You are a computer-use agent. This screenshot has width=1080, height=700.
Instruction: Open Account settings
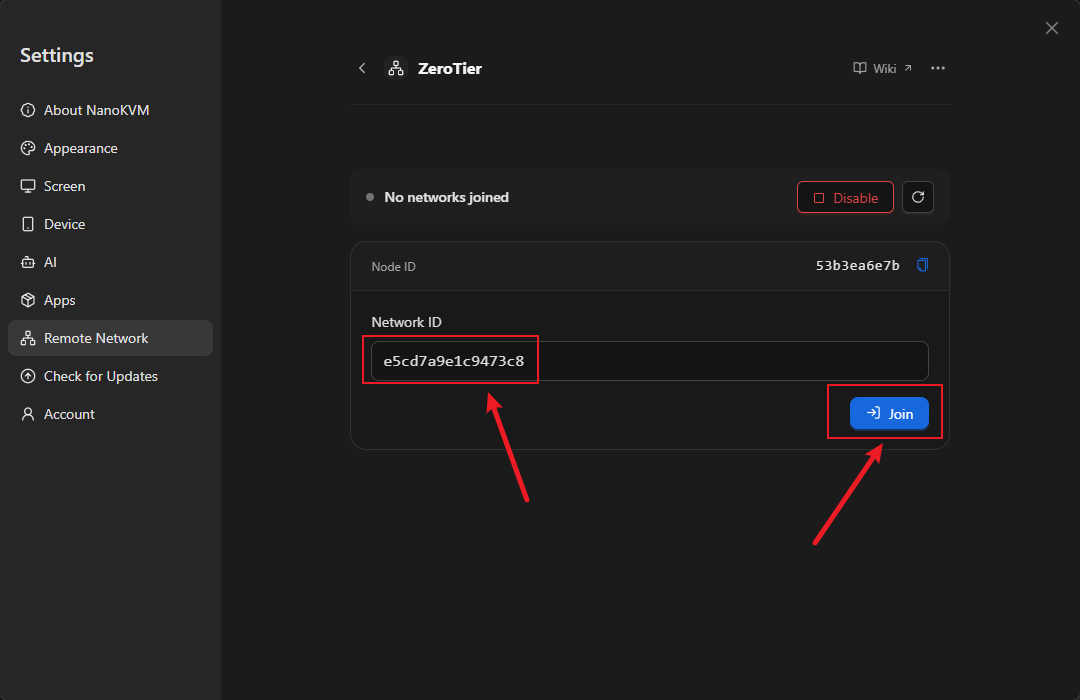[110, 413]
